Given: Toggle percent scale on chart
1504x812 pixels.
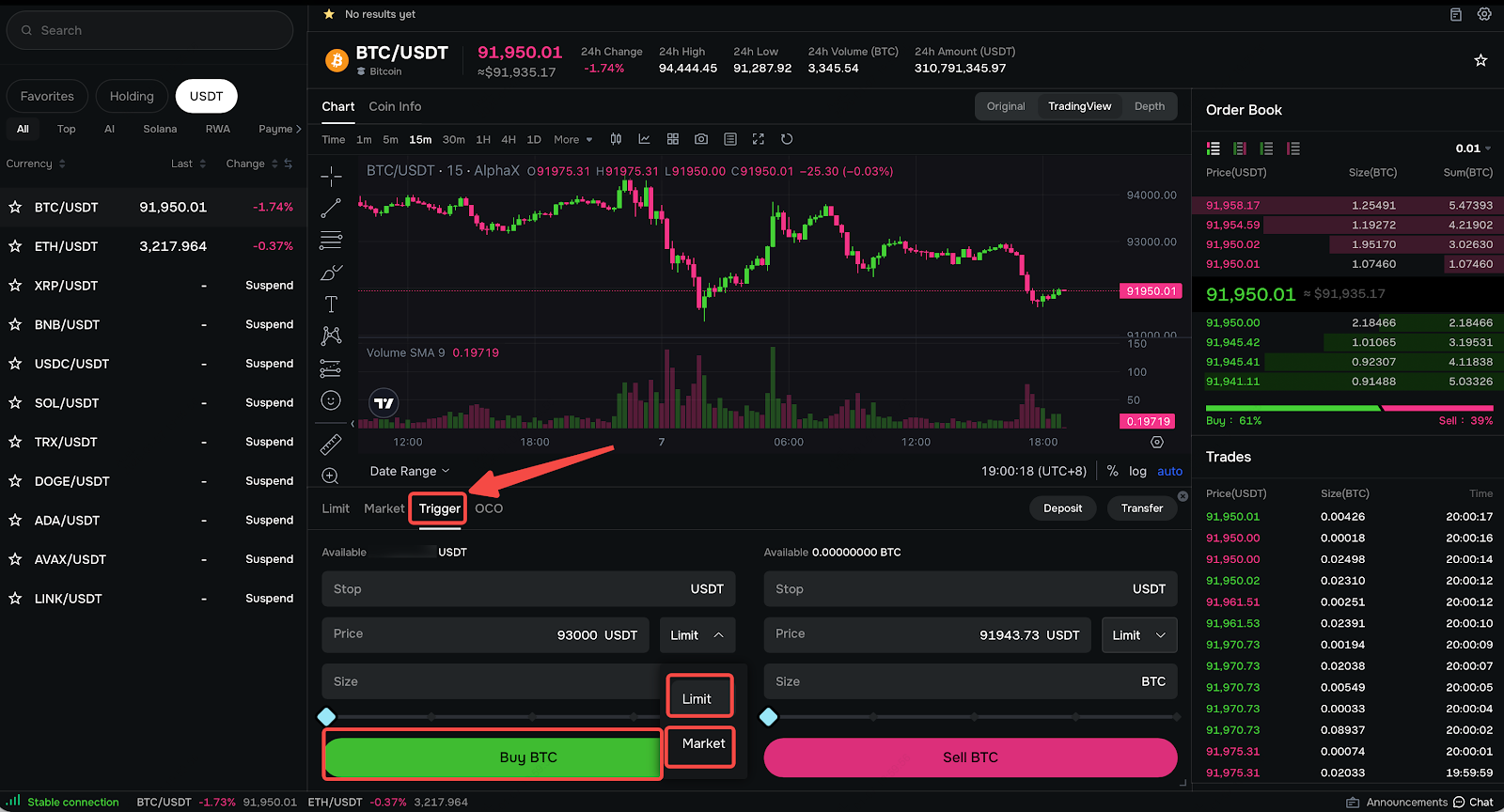Looking at the screenshot, I should 1112,471.
